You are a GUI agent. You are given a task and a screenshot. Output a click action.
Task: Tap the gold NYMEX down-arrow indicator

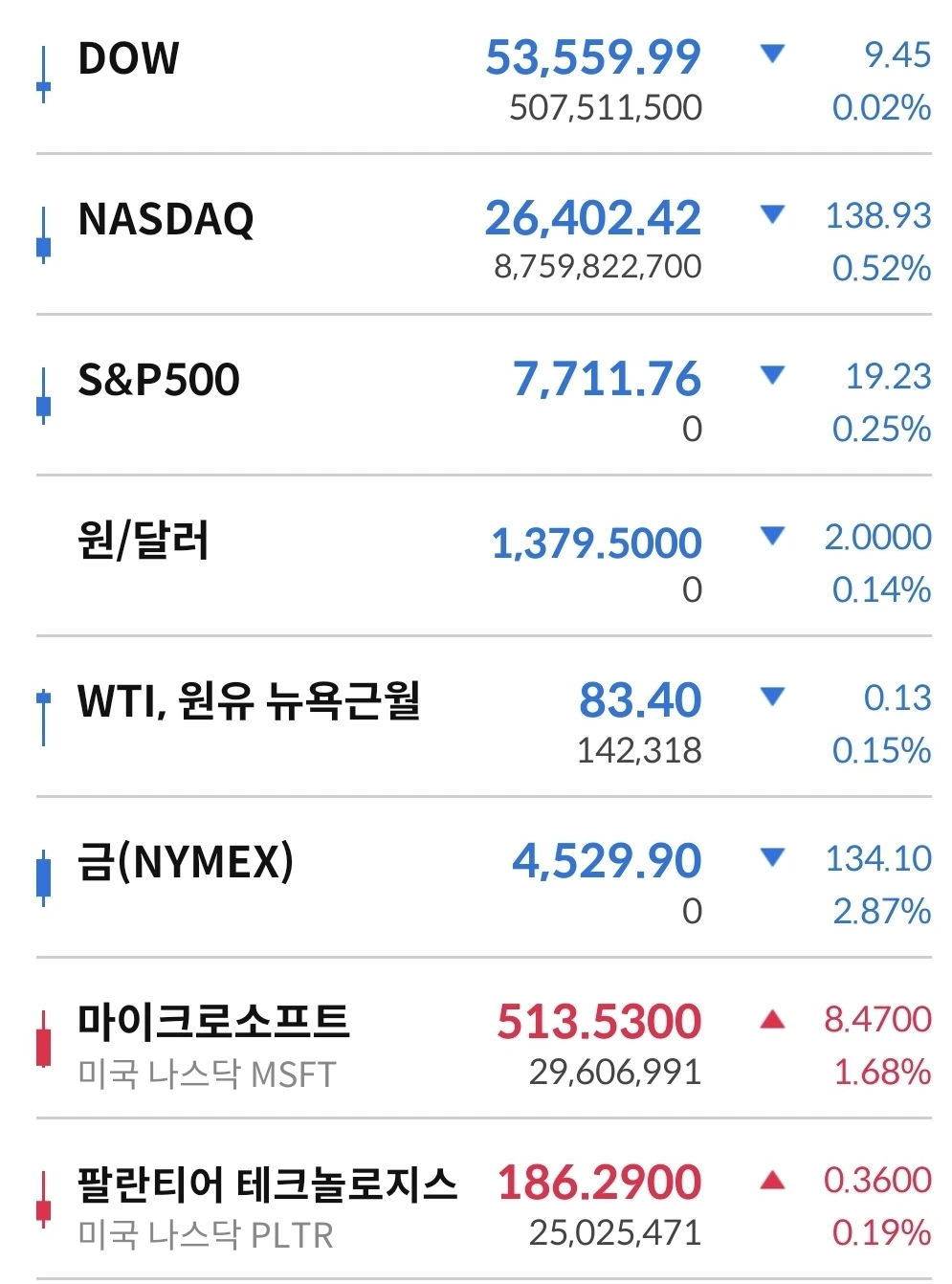(772, 858)
